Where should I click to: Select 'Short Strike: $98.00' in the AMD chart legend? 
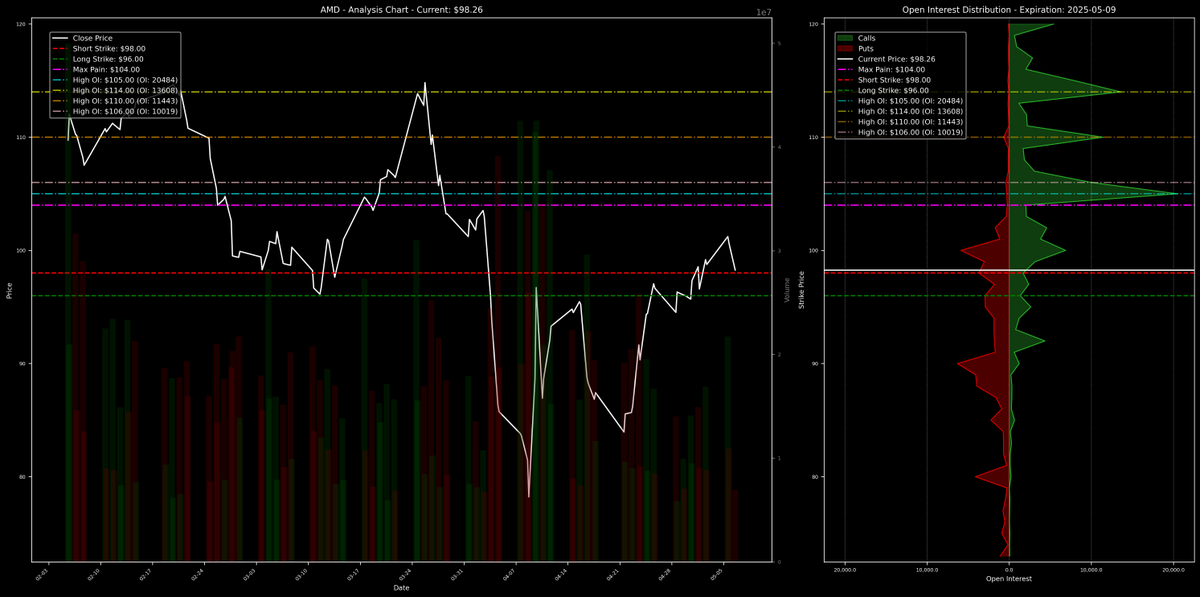pyautogui.click(x=109, y=48)
